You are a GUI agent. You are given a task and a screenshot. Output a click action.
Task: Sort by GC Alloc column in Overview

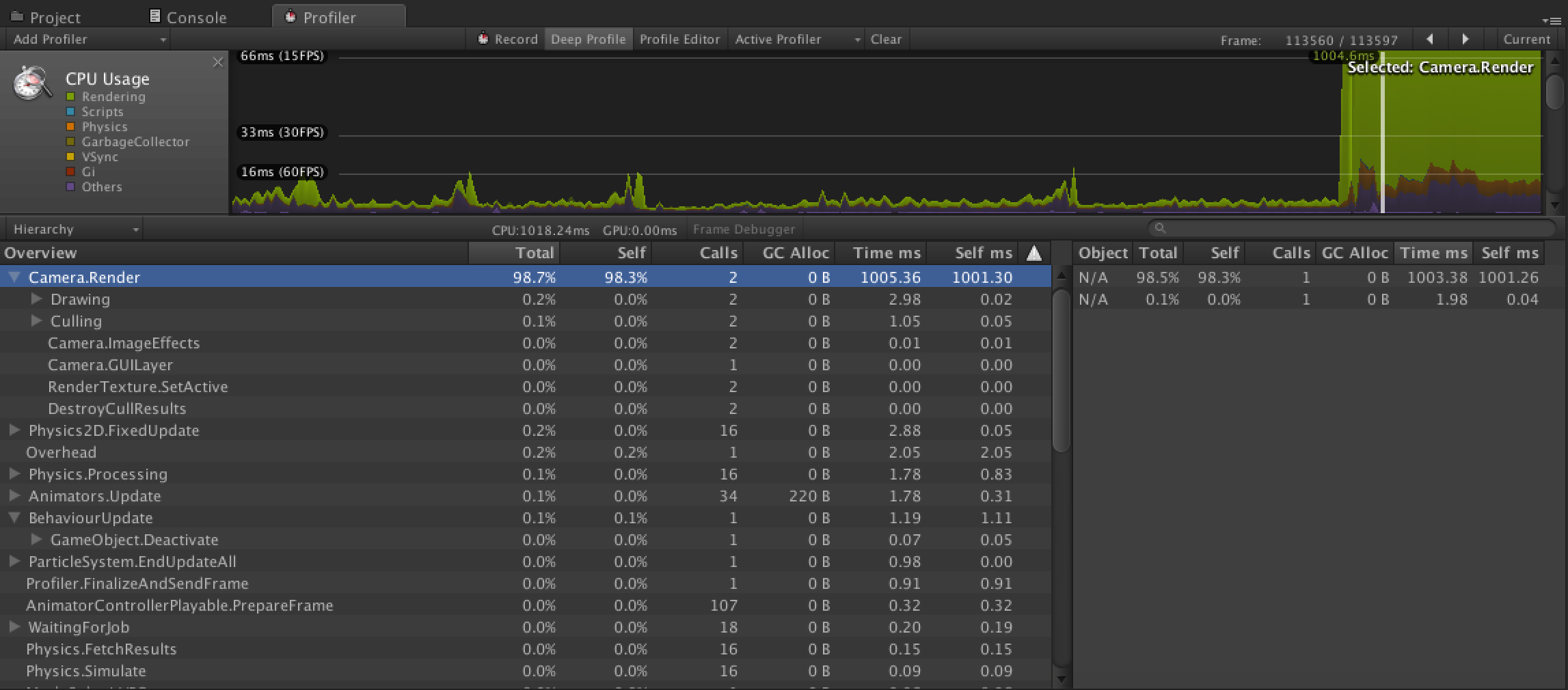pos(789,253)
